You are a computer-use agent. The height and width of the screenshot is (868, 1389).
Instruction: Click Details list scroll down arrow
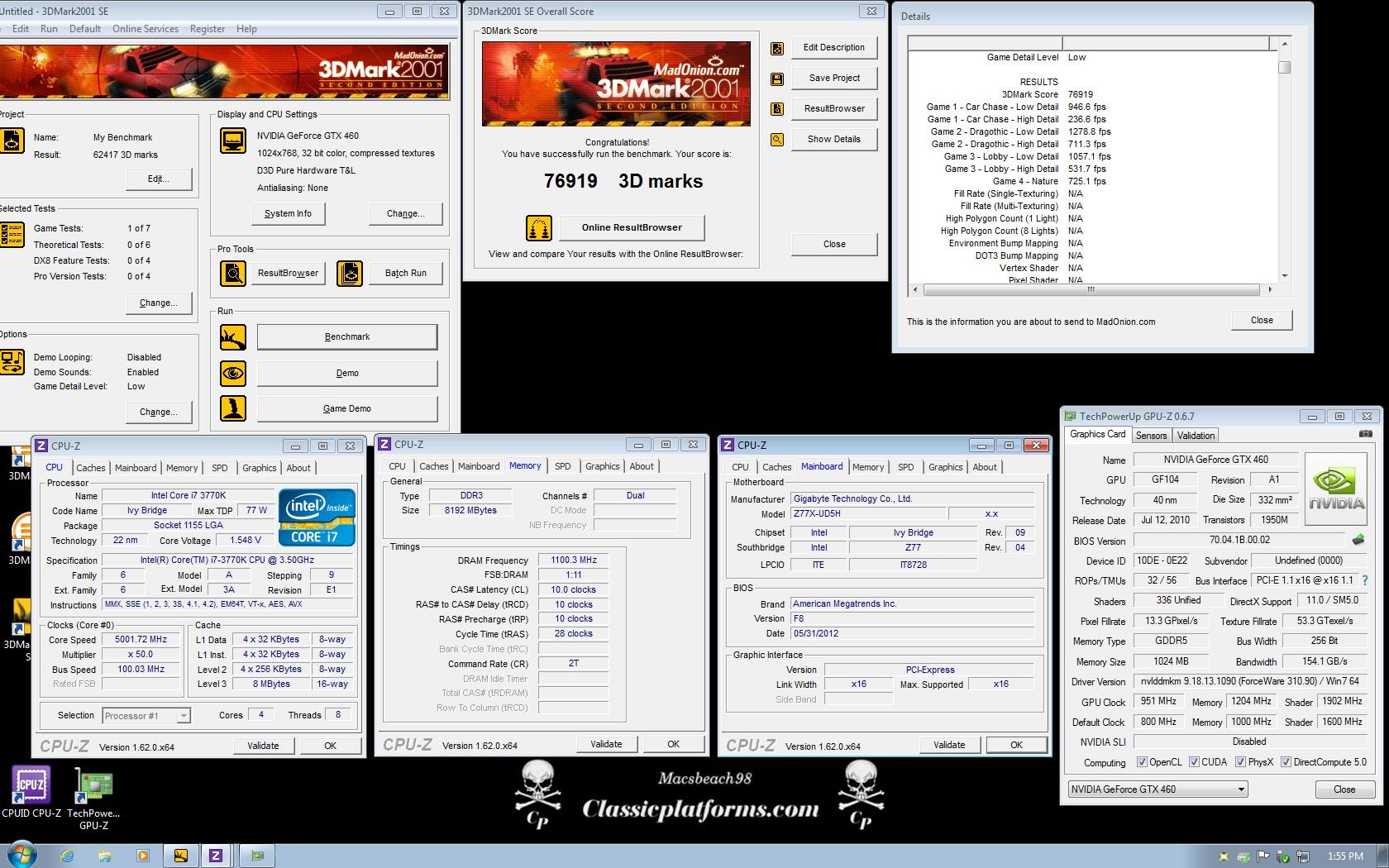click(x=1284, y=276)
